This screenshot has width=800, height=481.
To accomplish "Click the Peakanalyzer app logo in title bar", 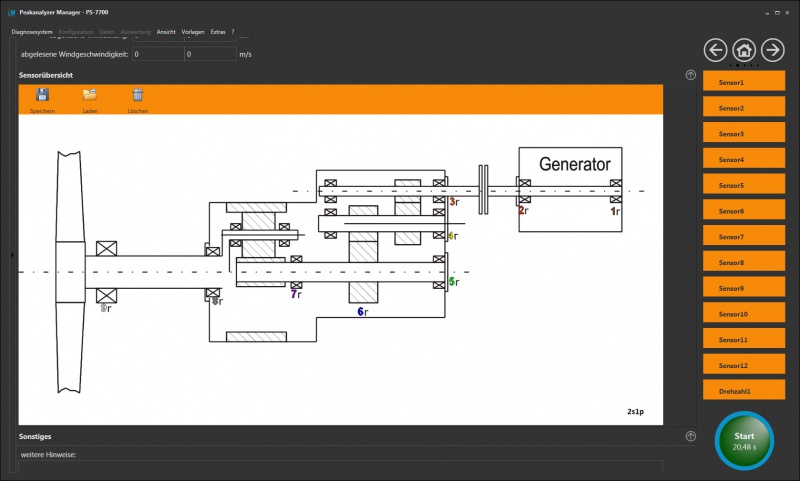I will [11, 12].
